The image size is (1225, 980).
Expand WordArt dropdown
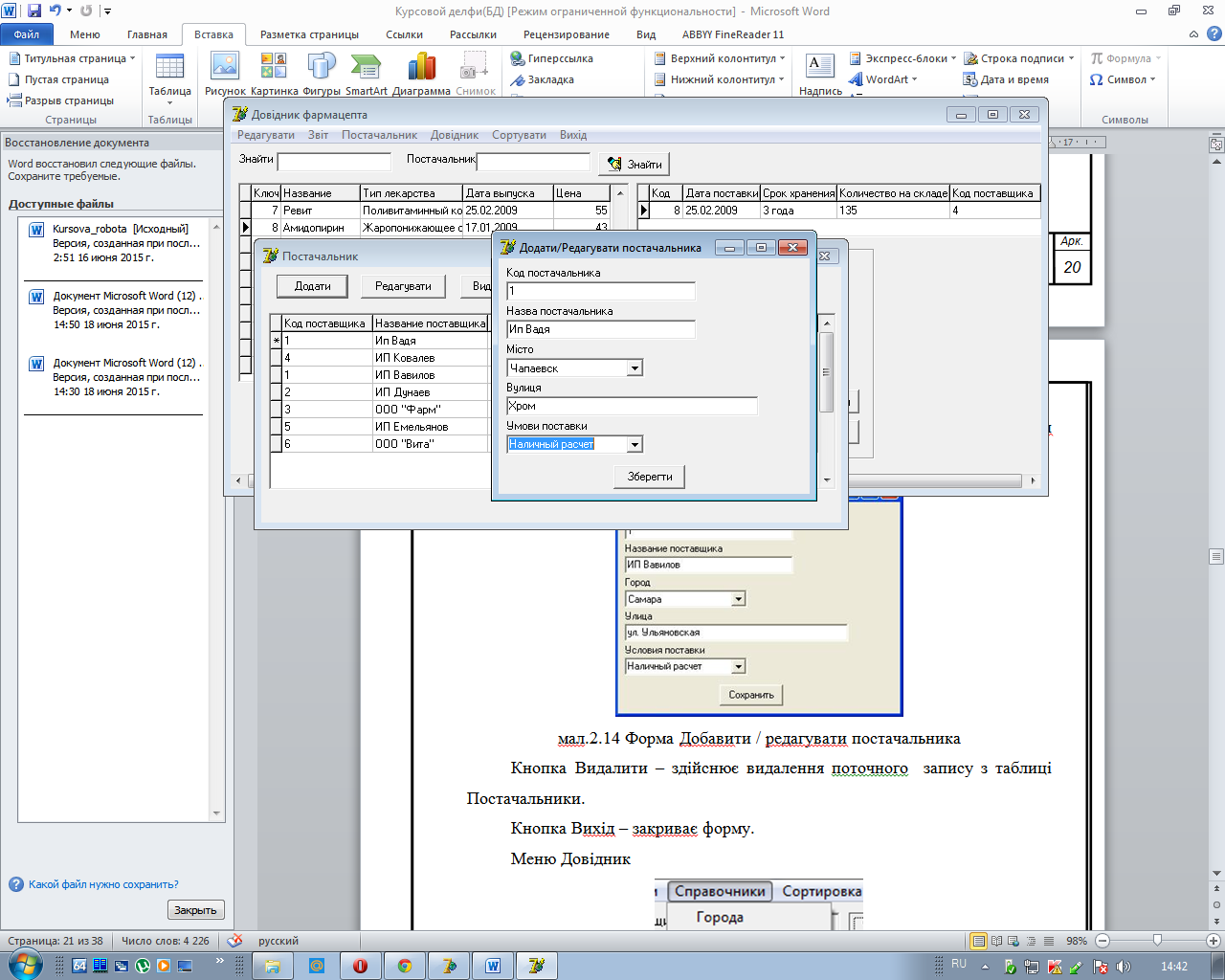pos(914,79)
